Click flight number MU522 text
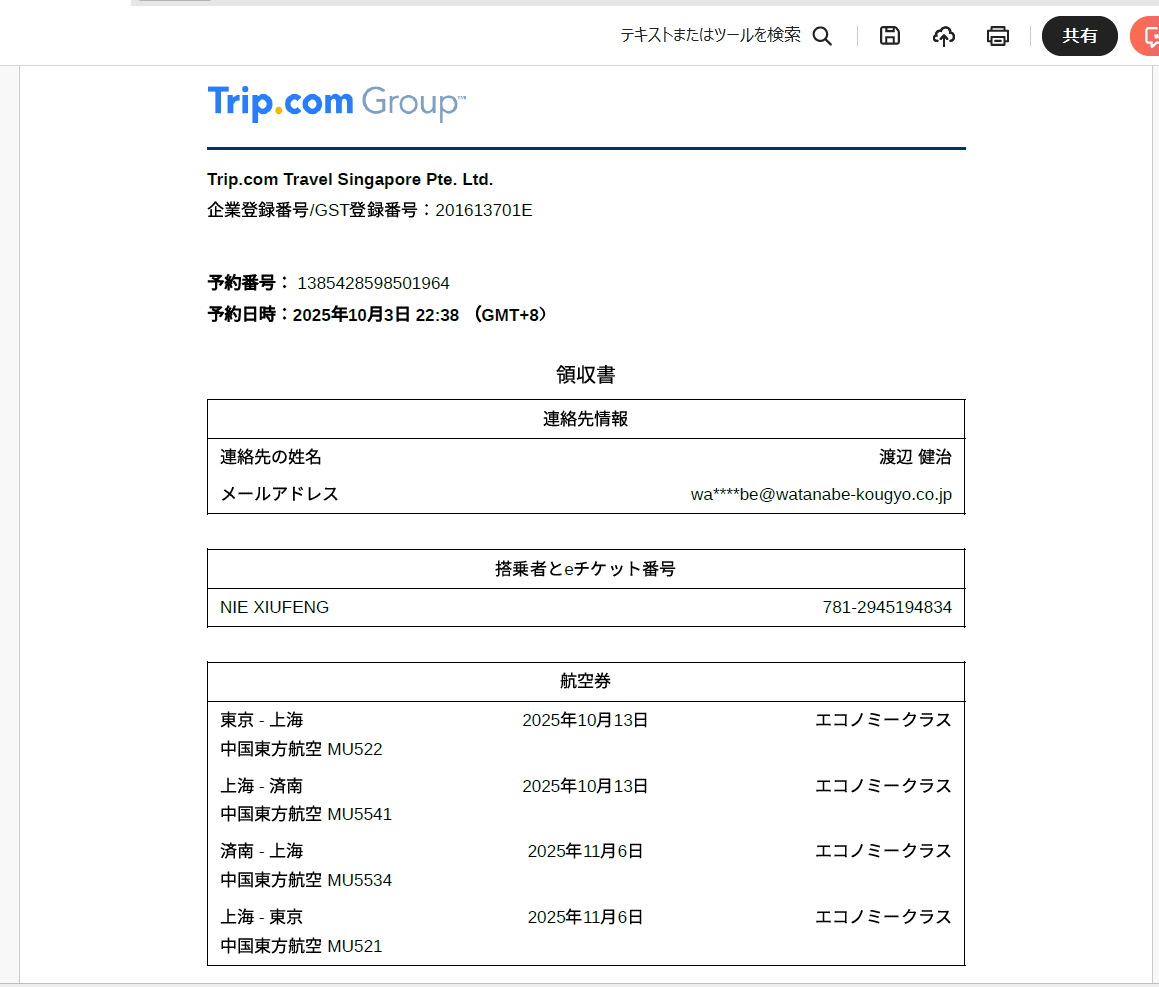 coord(354,749)
